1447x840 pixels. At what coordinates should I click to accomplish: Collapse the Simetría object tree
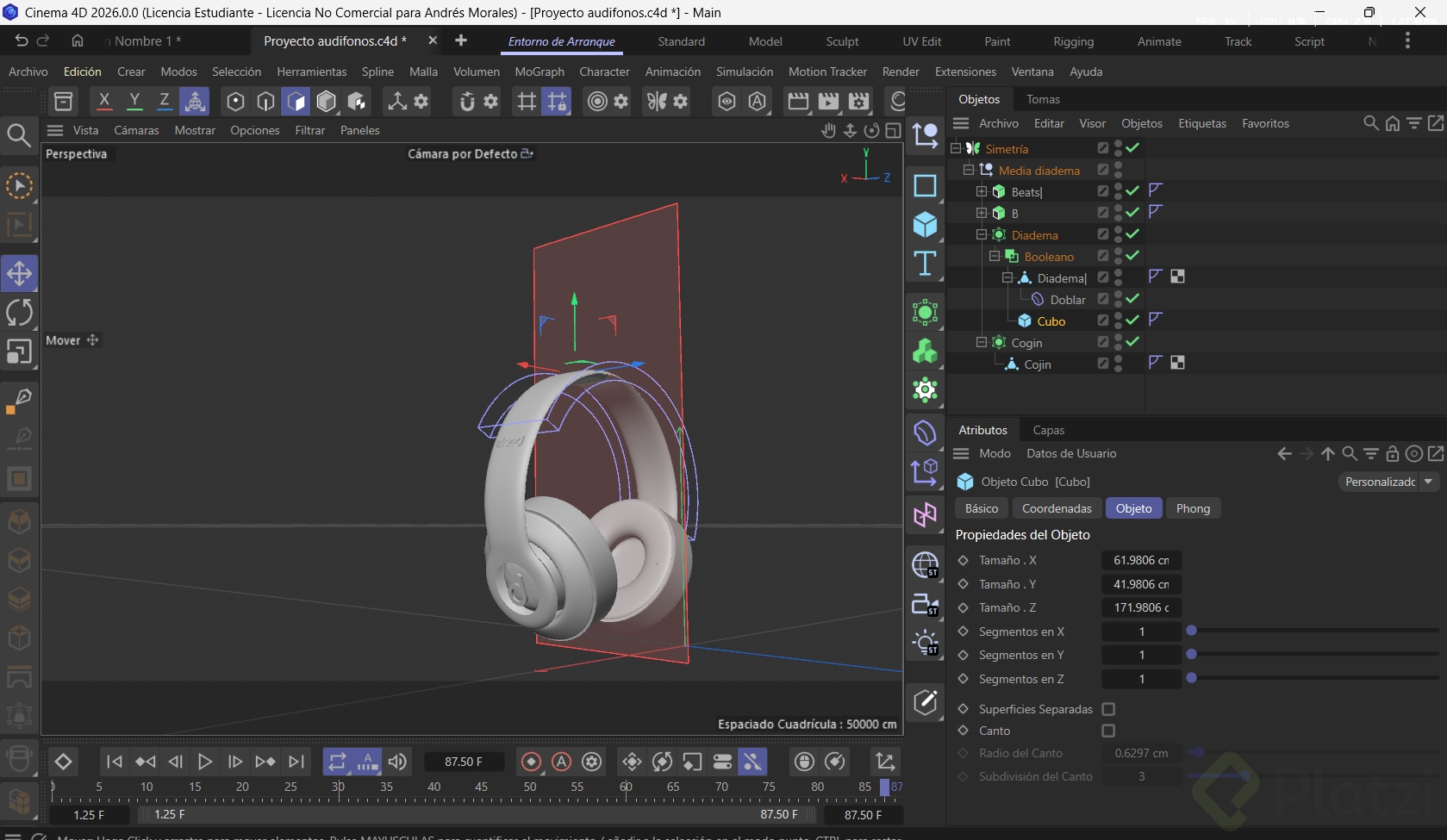[x=956, y=148]
